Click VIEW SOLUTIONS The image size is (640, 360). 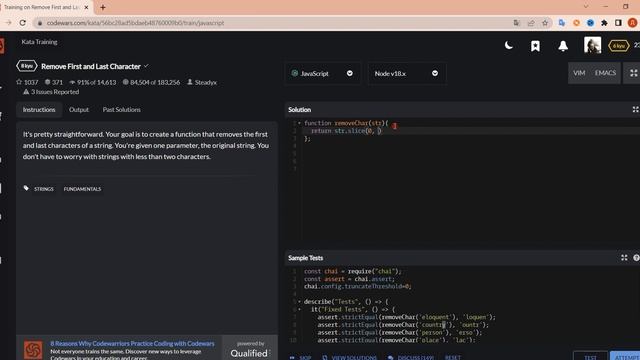pyautogui.click(x=350, y=357)
